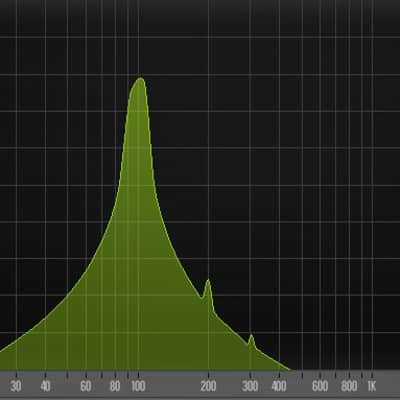
Task: Select the 80 frequency axis label
Action: 115,386
